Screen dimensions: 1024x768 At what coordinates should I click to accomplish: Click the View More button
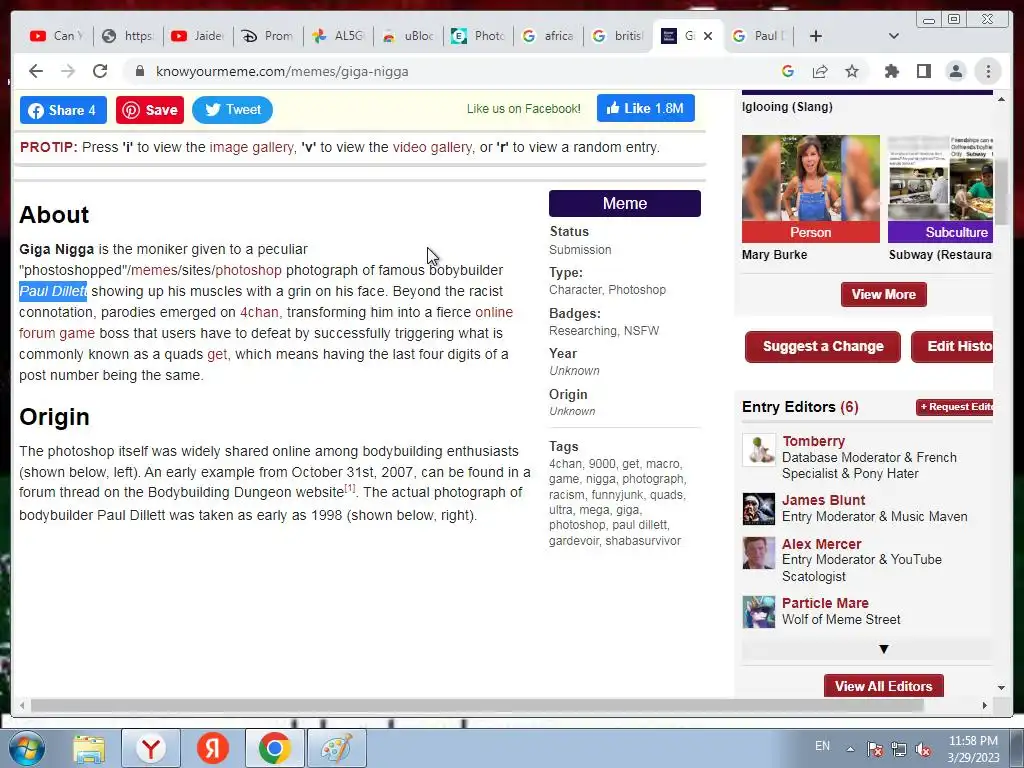tap(884, 295)
